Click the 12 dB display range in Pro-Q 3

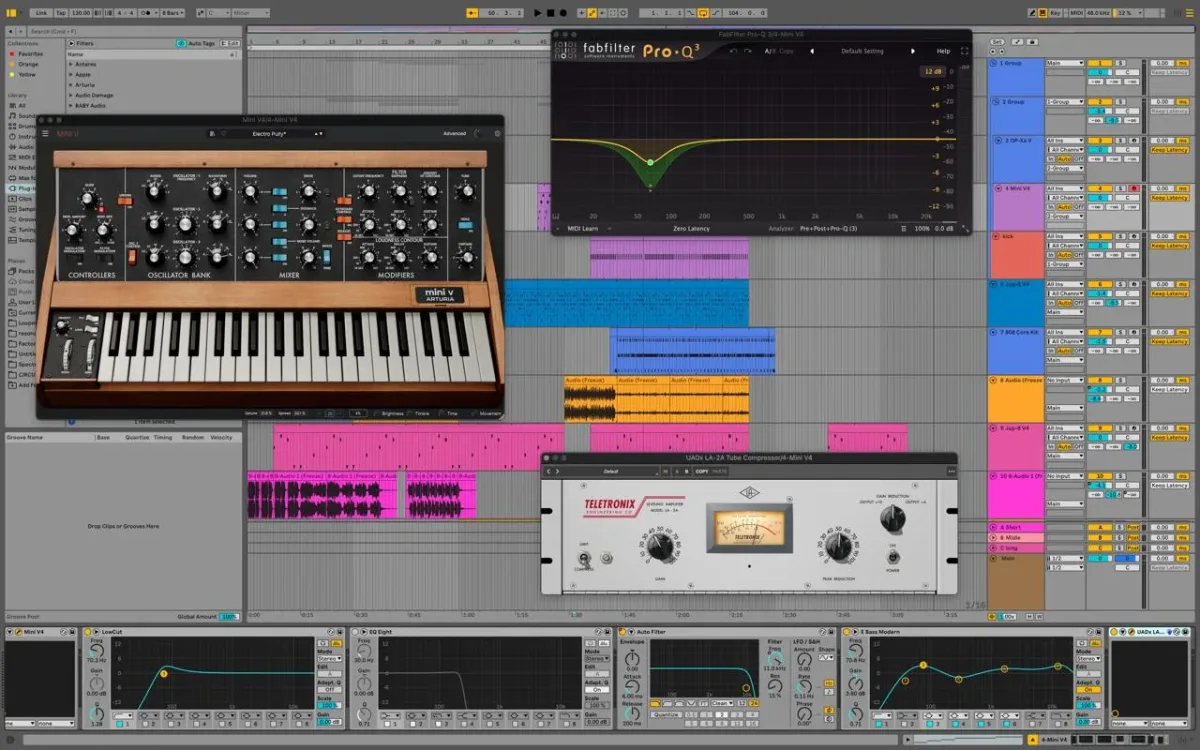click(x=933, y=72)
